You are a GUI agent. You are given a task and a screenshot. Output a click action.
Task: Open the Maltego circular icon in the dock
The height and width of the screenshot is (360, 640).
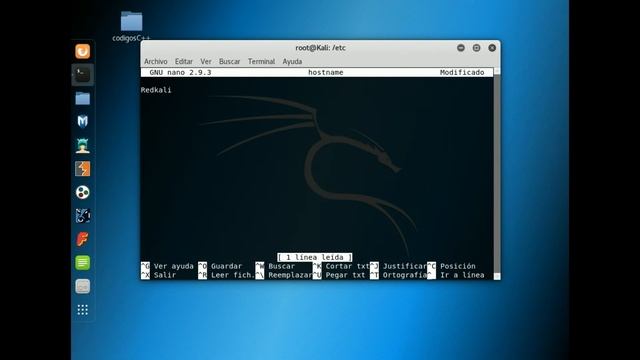click(82, 192)
